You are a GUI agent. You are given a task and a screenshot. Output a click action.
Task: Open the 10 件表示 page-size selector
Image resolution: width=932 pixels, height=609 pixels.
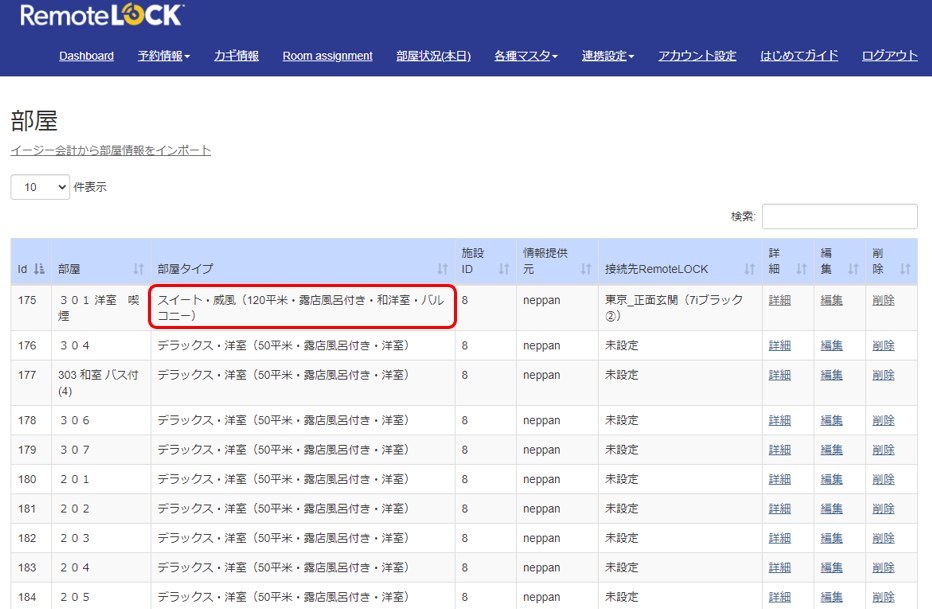(40, 187)
